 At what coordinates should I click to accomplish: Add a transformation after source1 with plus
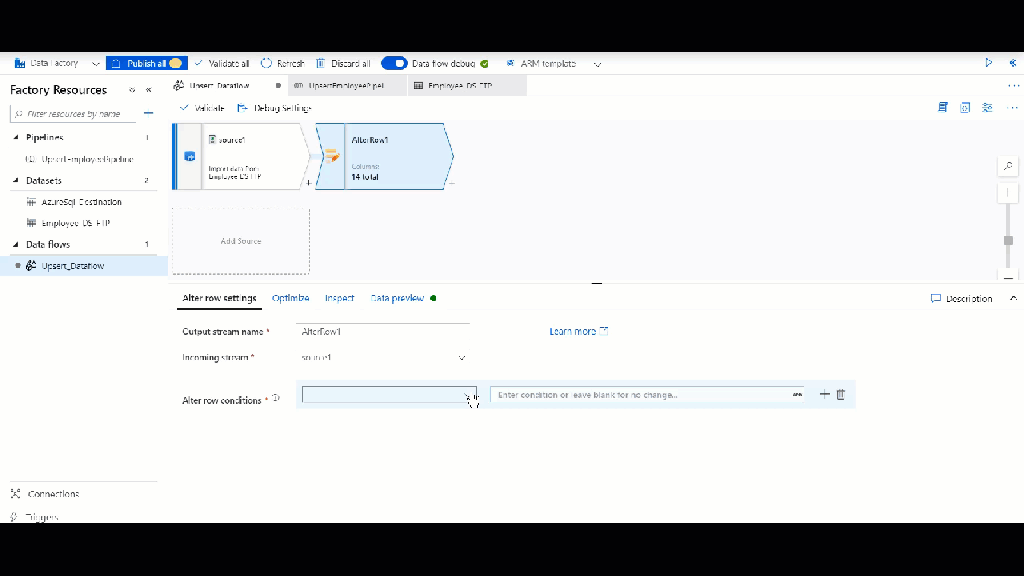tap(308, 183)
